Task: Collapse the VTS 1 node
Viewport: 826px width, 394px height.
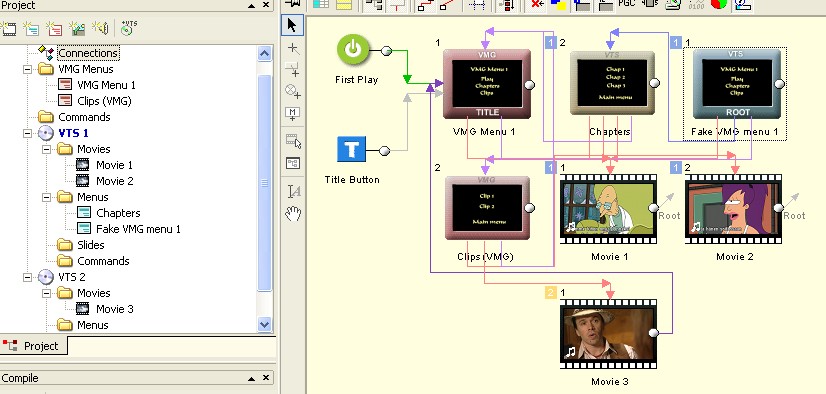Action: 27,133
